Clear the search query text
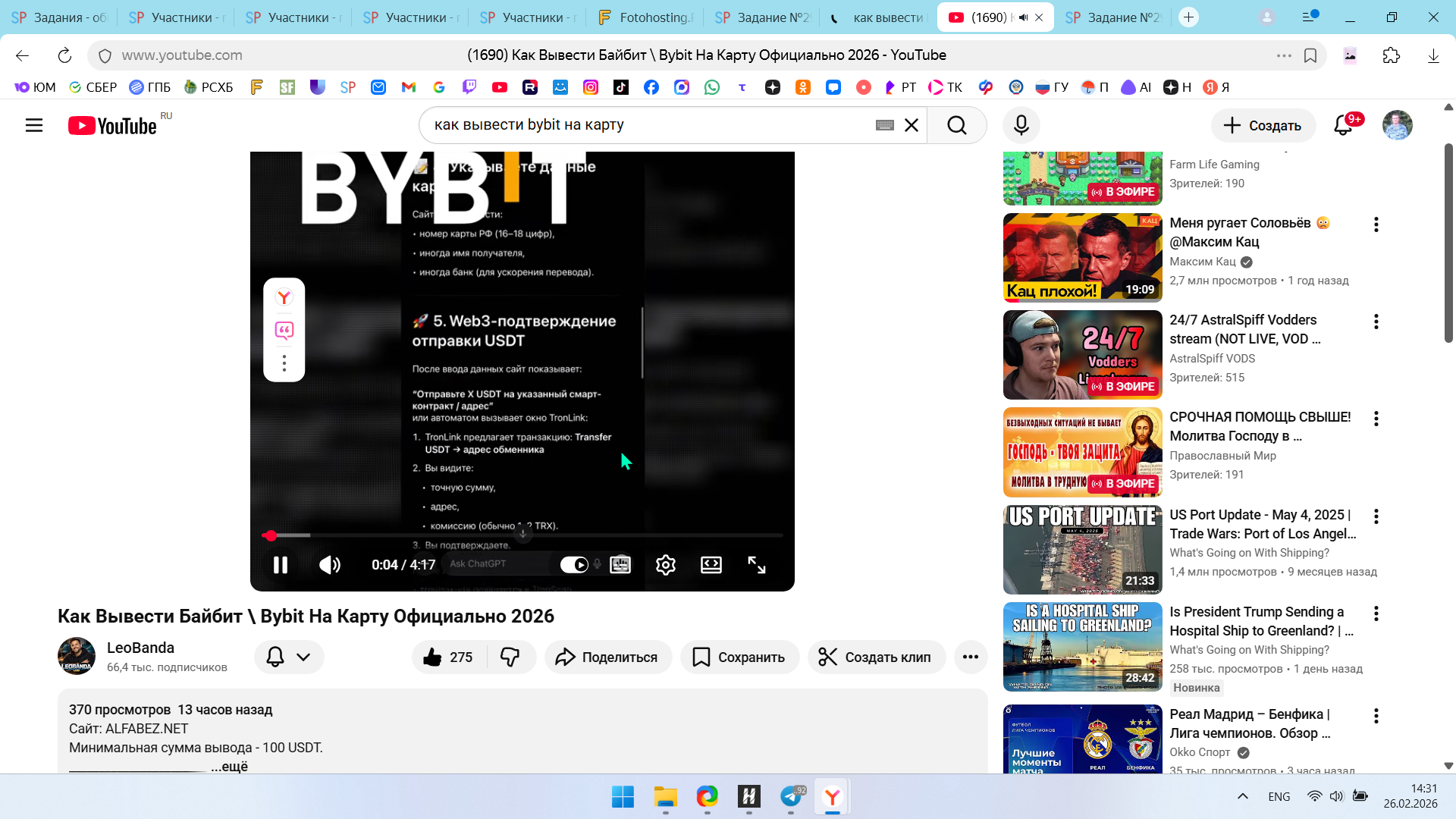 tap(912, 125)
